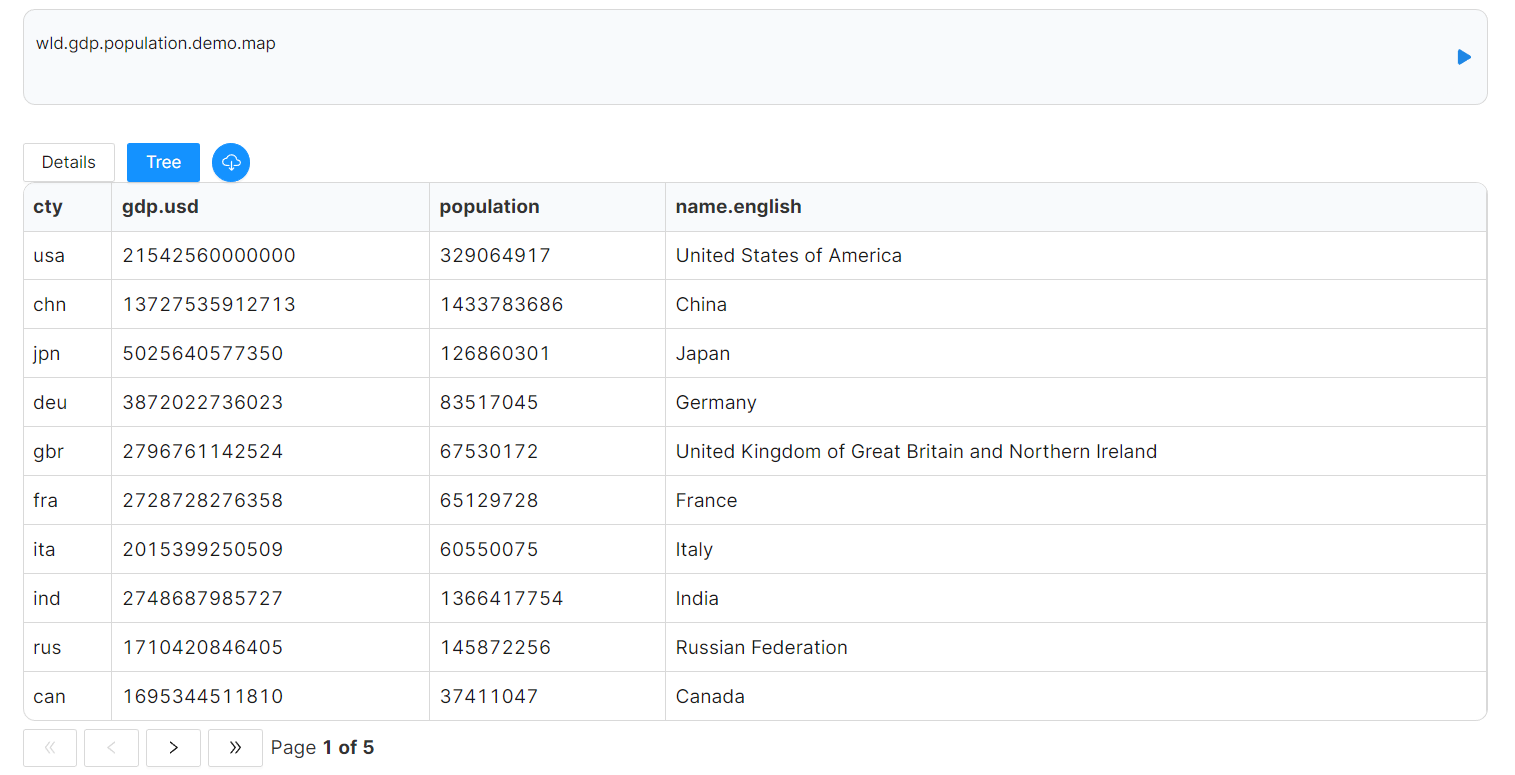Click population value 329064917
Screen dimensions: 1515x775
coord(495,256)
